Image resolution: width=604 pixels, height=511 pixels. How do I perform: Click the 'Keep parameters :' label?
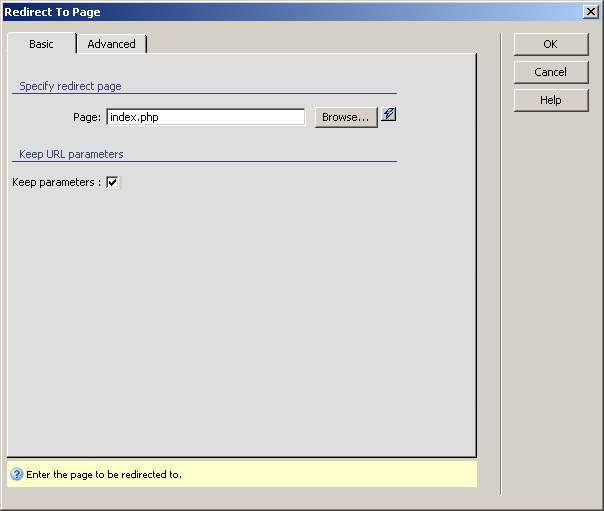56,182
